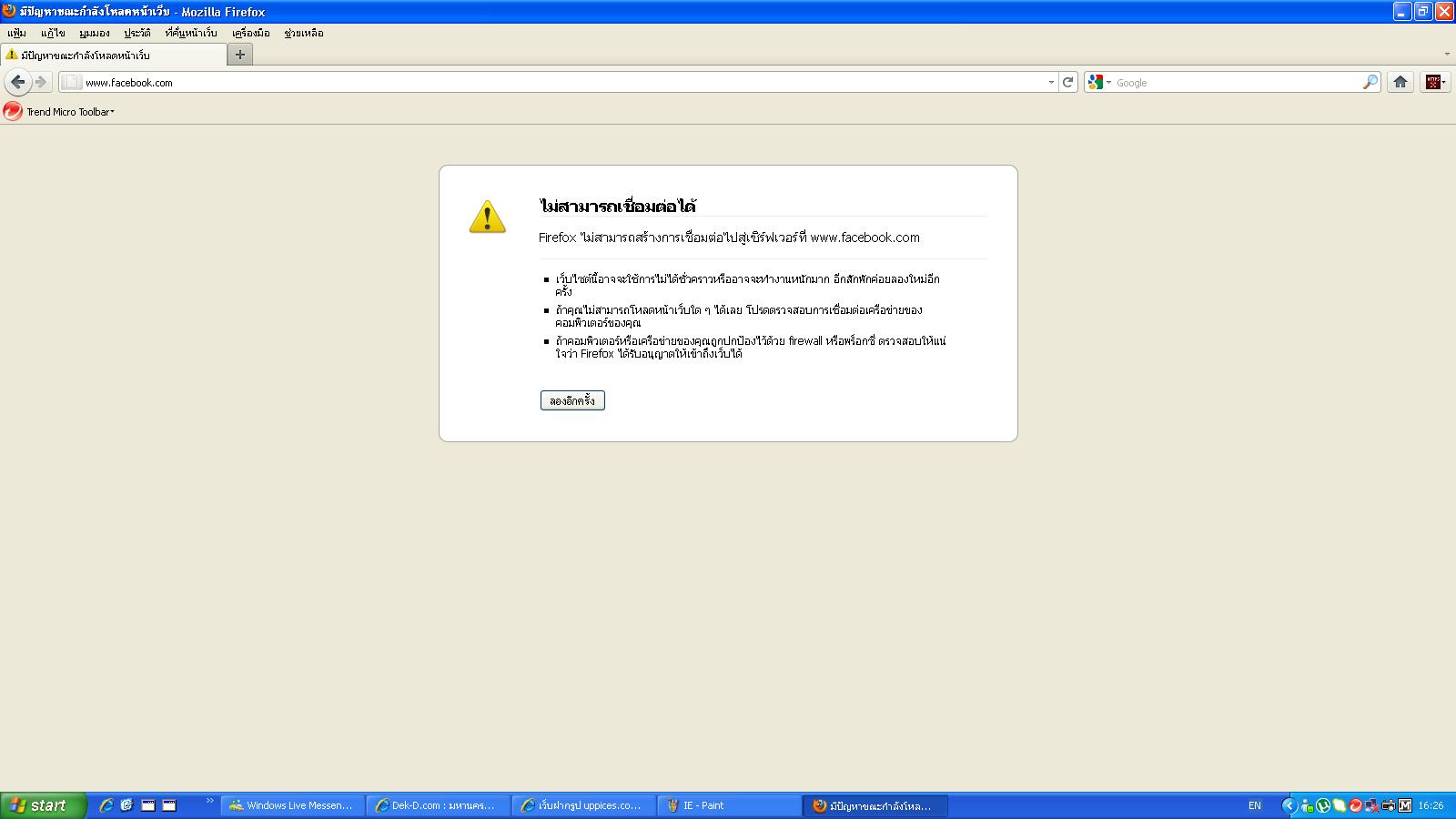
Task: Switch to Dek-D.com taskbar window
Action: (438, 805)
